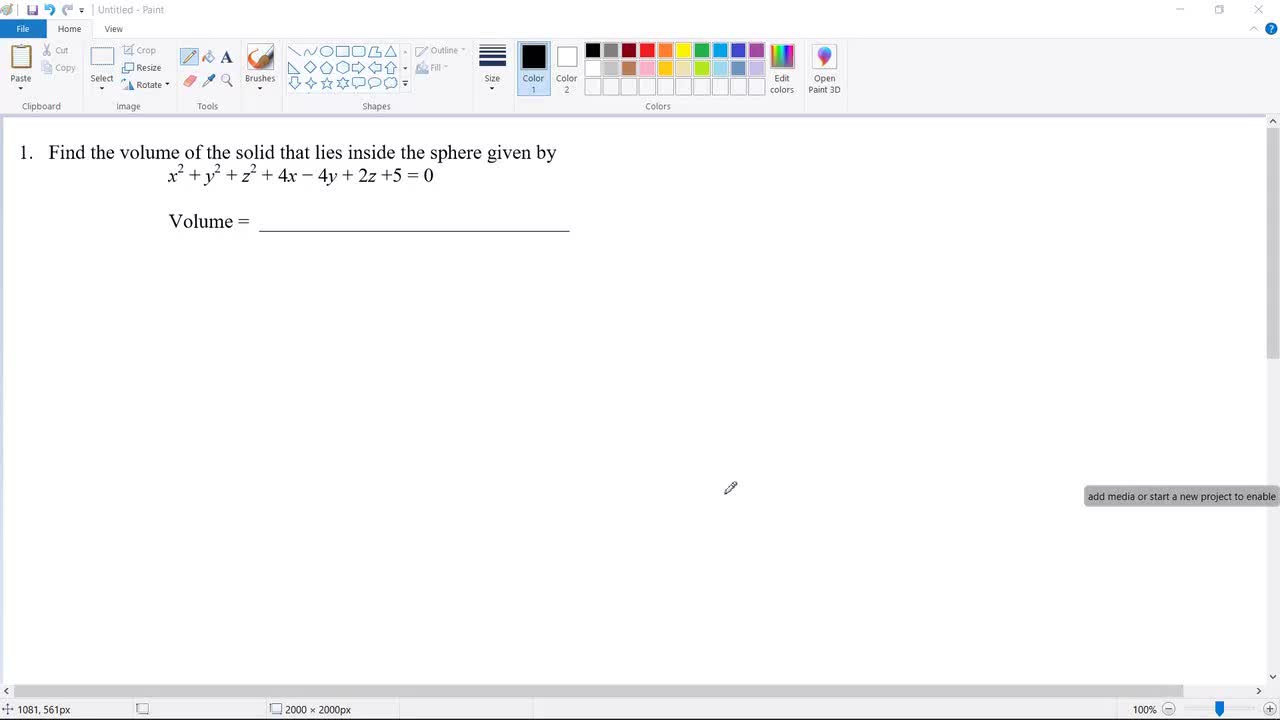Open the Help question mark icon
Screen dimensions: 1280x720
click(1271, 29)
